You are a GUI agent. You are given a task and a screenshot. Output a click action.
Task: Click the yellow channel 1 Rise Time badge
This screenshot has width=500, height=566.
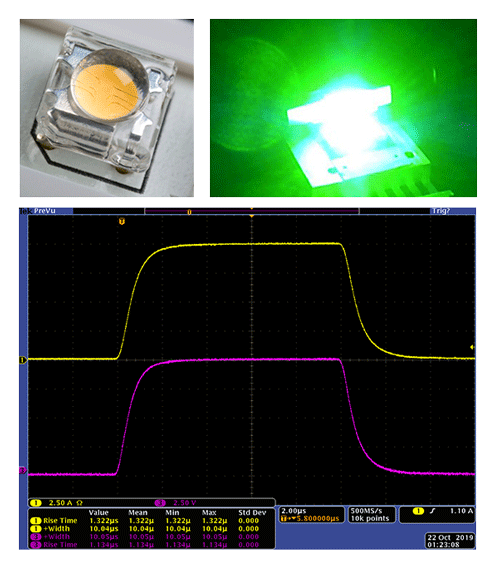tap(36, 521)
